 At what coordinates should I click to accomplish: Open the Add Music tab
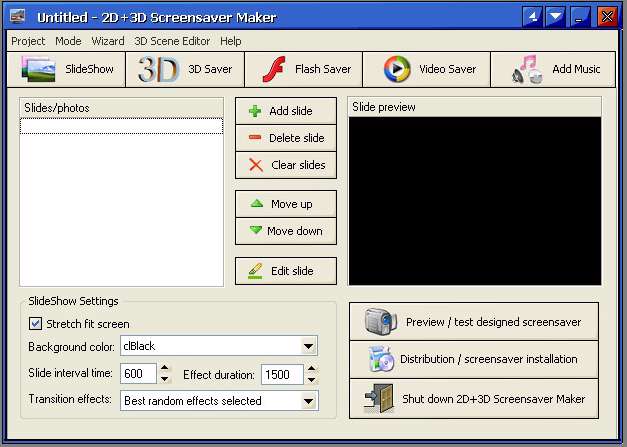point(553,69)
